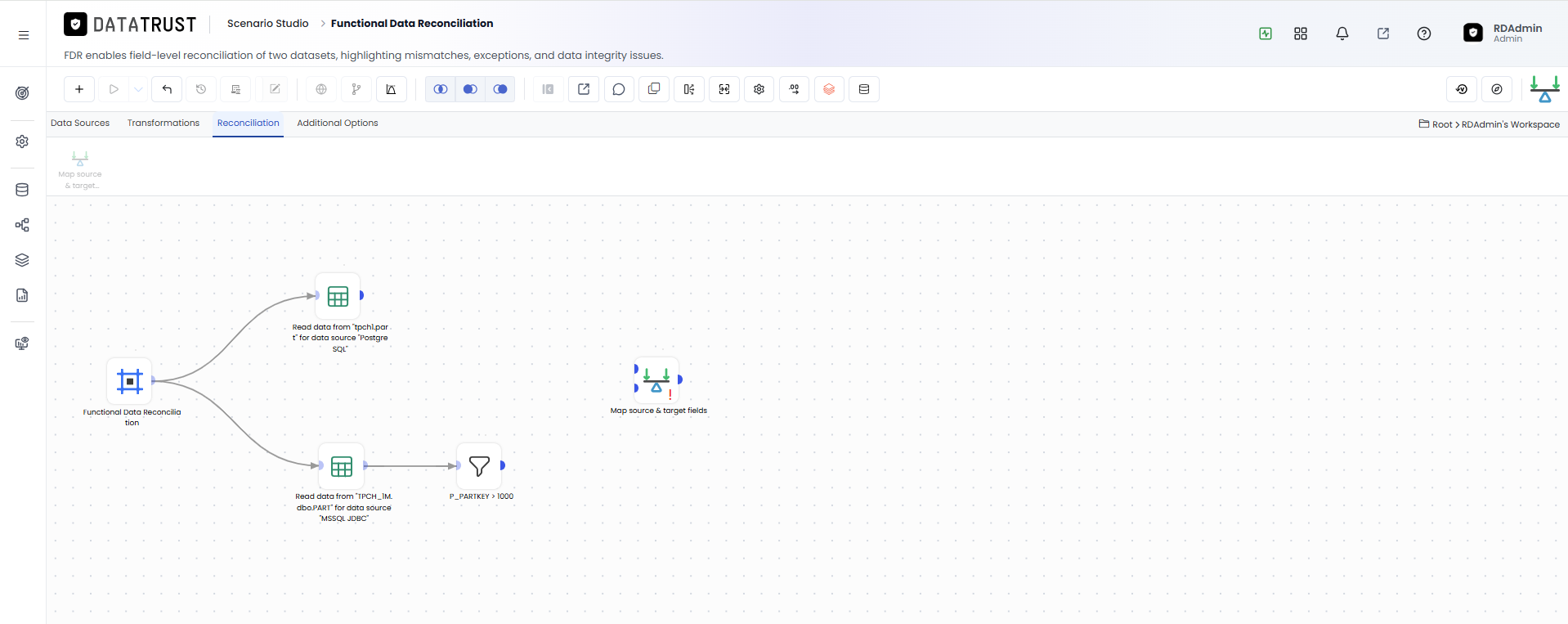Image resolution: width=1568 pixels, height=624 pixels.
Task: Switch to the Transformations tab
Action: pos(164,123)
